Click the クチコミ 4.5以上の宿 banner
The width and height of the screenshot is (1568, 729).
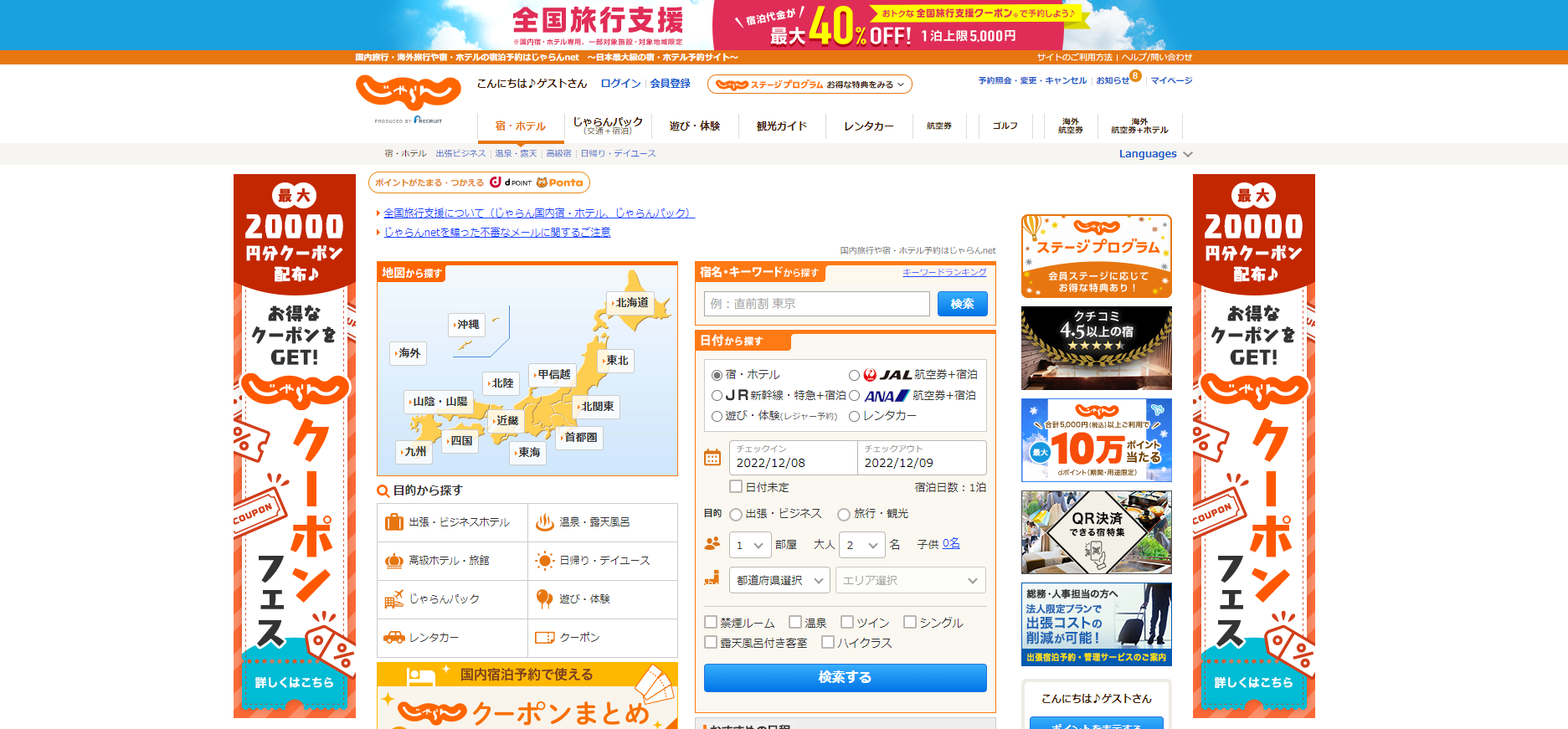1097,348
